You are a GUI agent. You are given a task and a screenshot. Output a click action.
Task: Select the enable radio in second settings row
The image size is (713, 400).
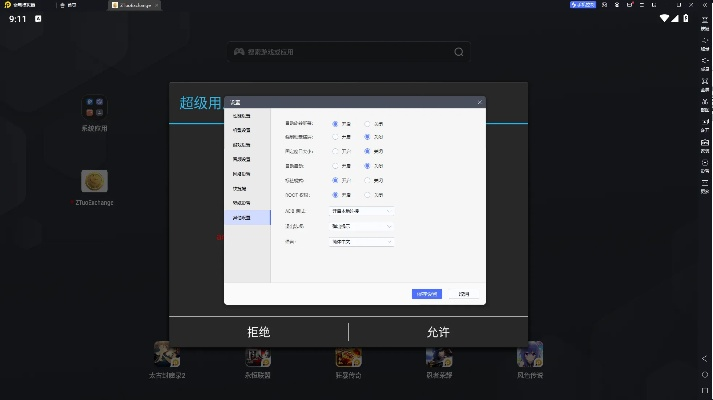(x=335, y=137)
